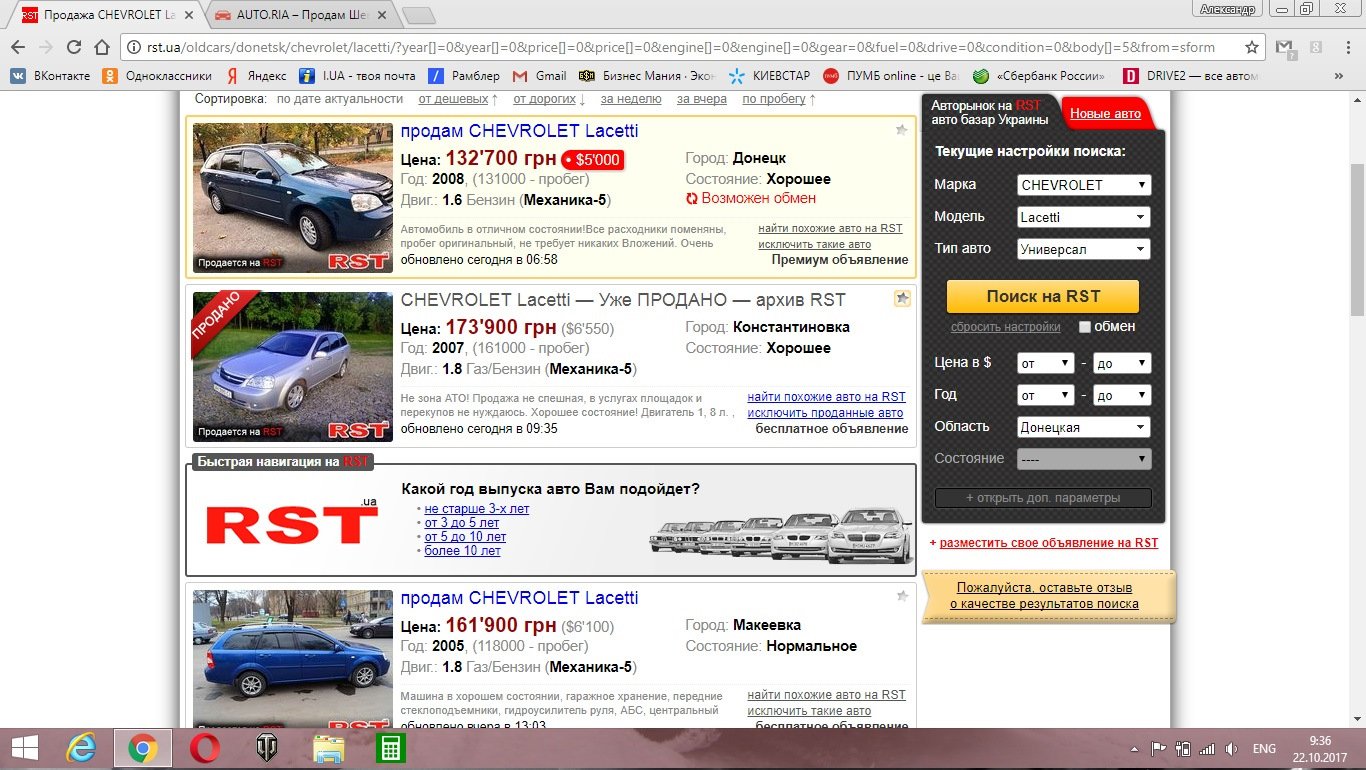
Task: Reload the page with the refresh icon
Action: coord(73,47)
